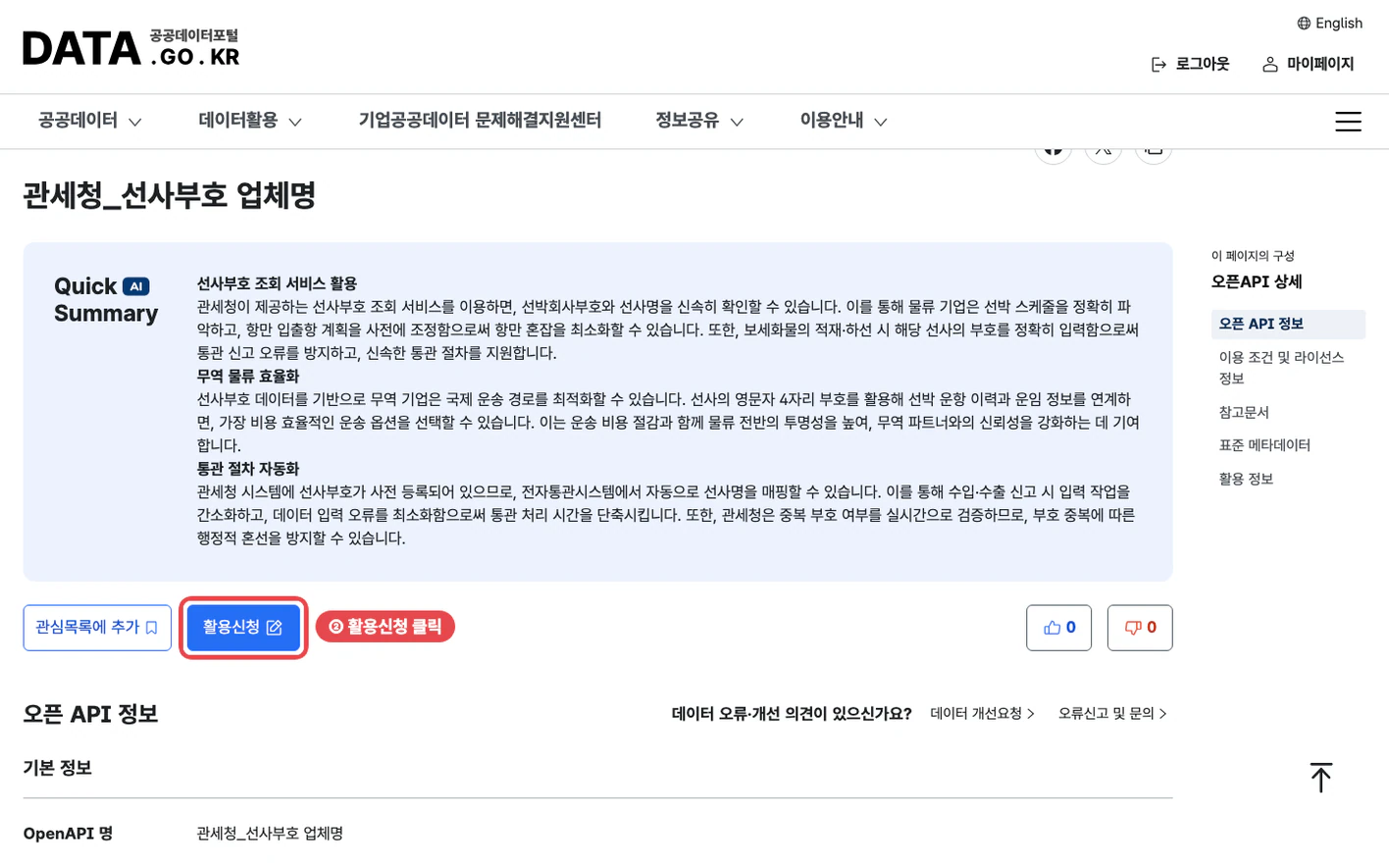
Task: Open 기업공공데이터 문제해결지원센터 menu item
Action: (480, 121)
